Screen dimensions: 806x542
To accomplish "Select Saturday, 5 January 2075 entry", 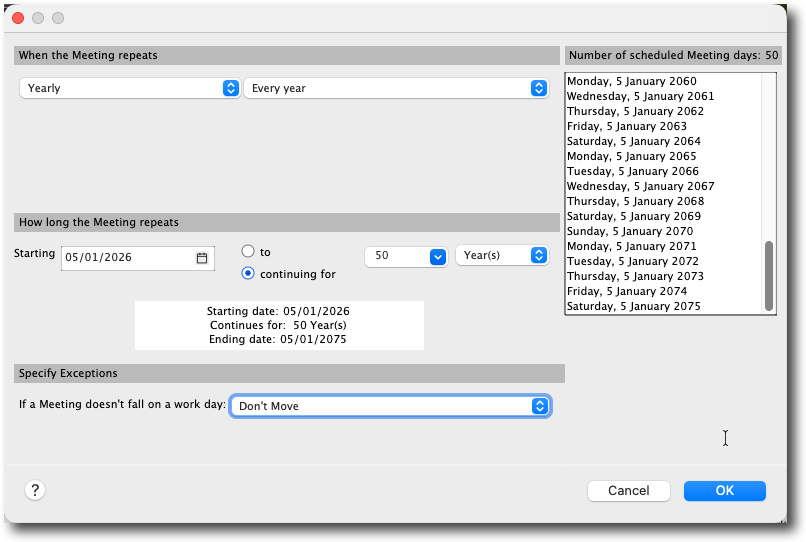I will 633,306.
